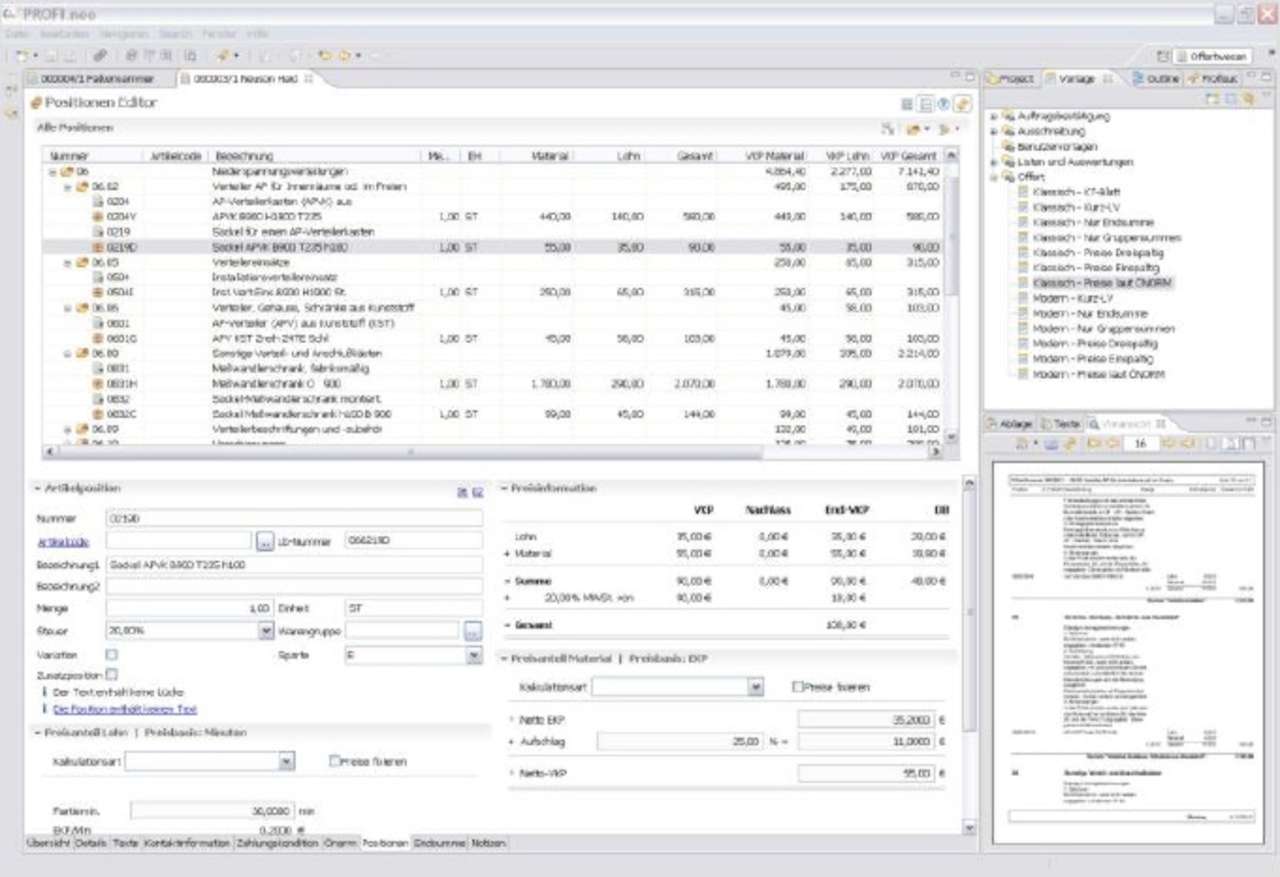Click the new document icon in main toolbar
The height and width of the screenshot is (877, 1280).
point(21,56)
